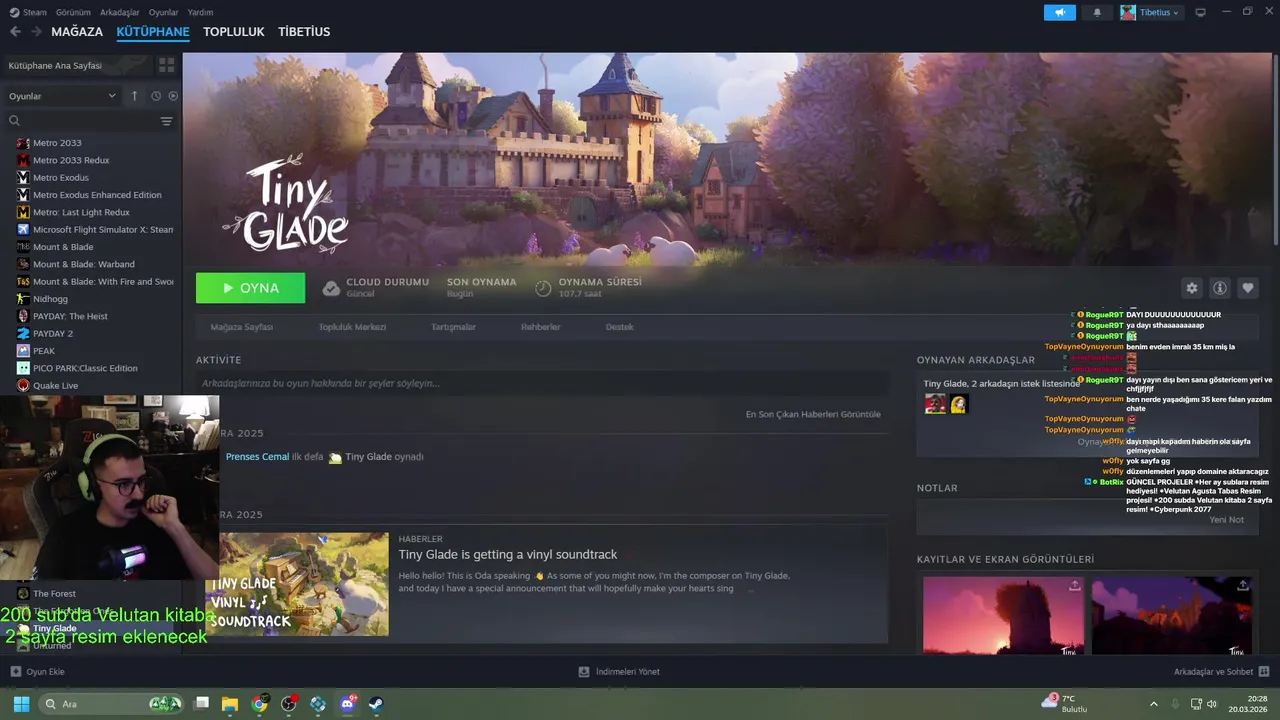Open File Explorer from the taskbar
The image size is (1280, 720).
click(230, 704)
